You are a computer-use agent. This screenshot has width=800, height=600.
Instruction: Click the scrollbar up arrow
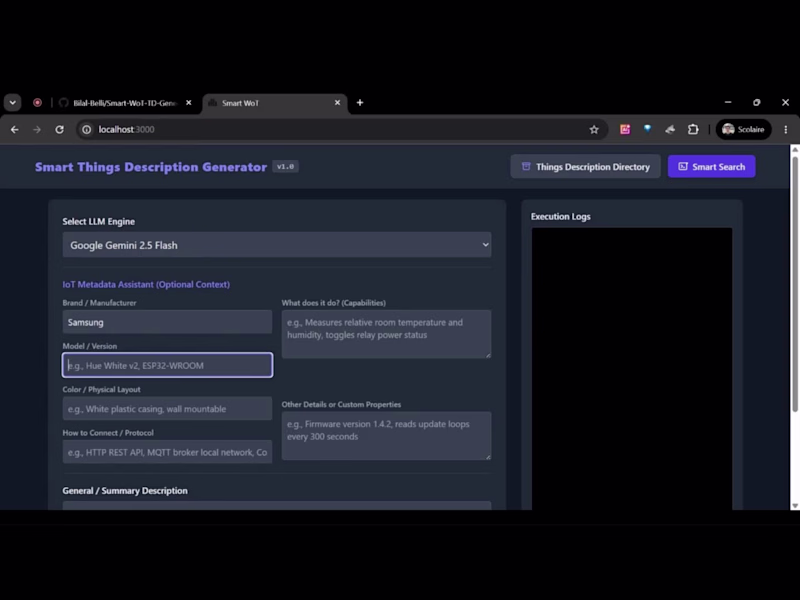click(x=795, y=149)
